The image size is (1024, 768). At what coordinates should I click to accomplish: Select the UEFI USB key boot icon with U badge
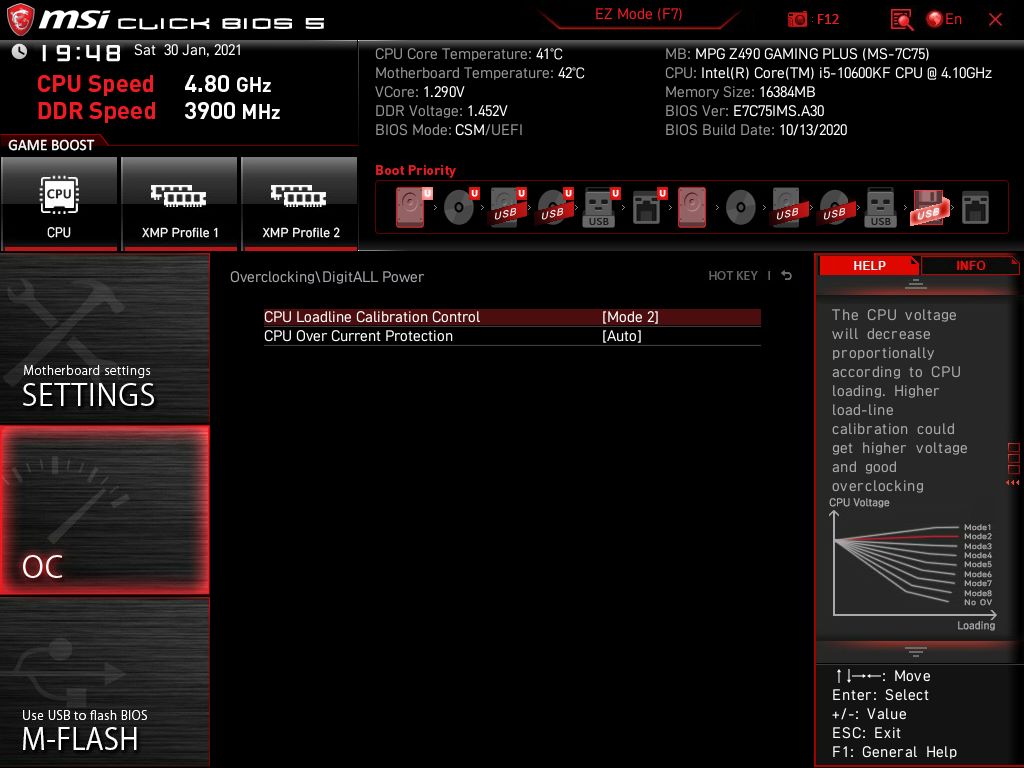point(601,207)
